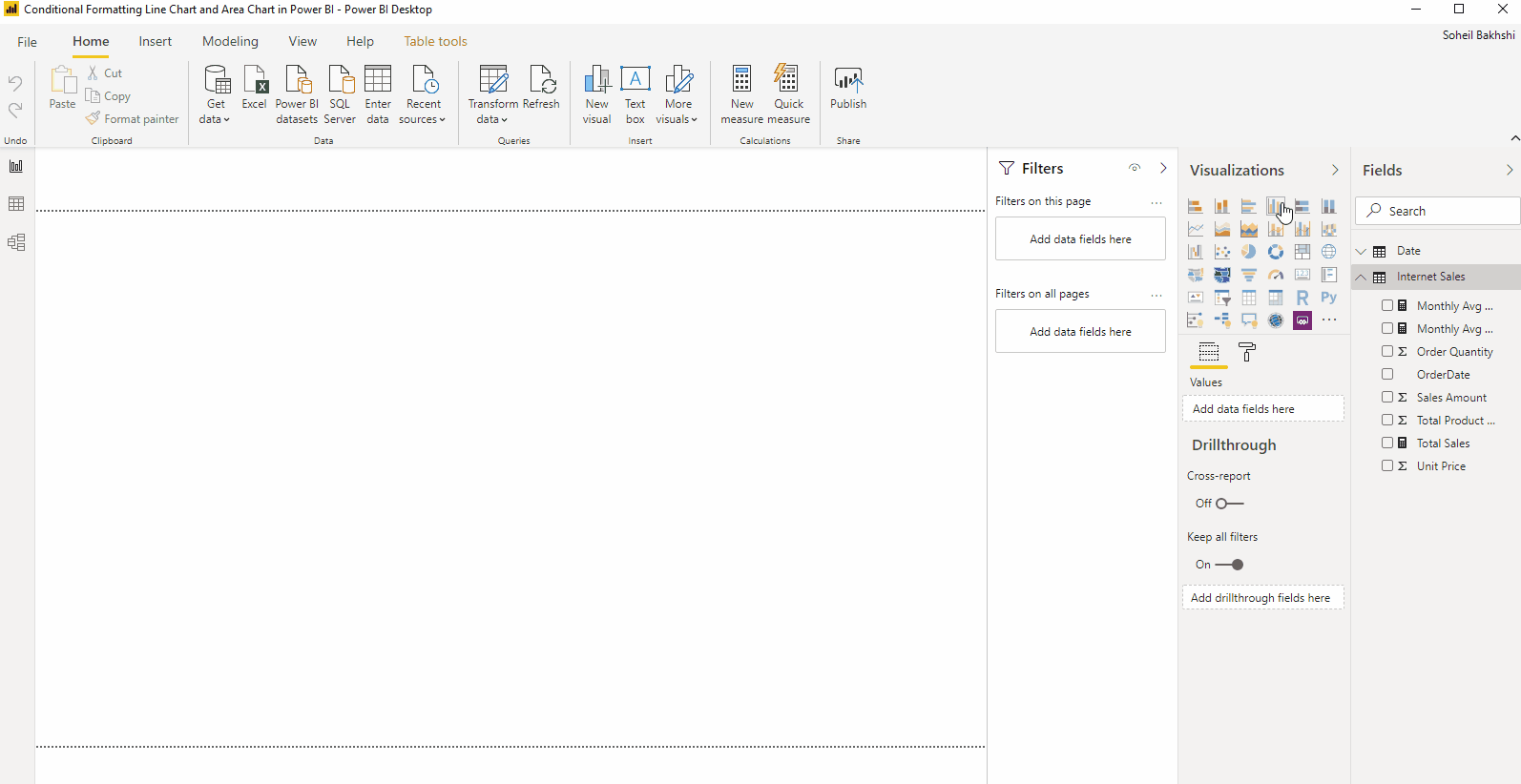Select the Total Sales checkbox

1387,443
